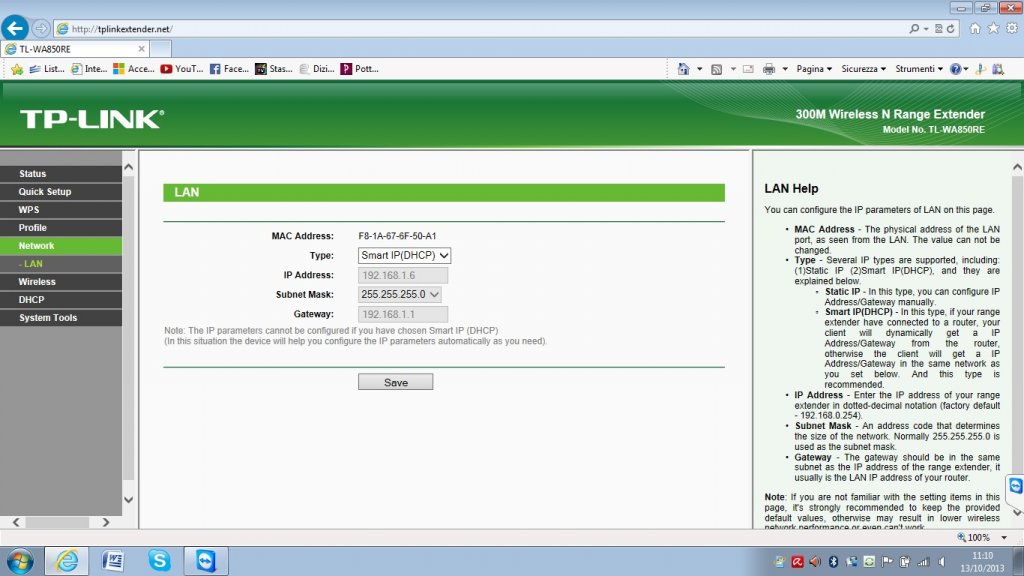Open System Tools in the sidebar
The height and width of the screenshot is (576, 1024).
[x=61, y=317]
